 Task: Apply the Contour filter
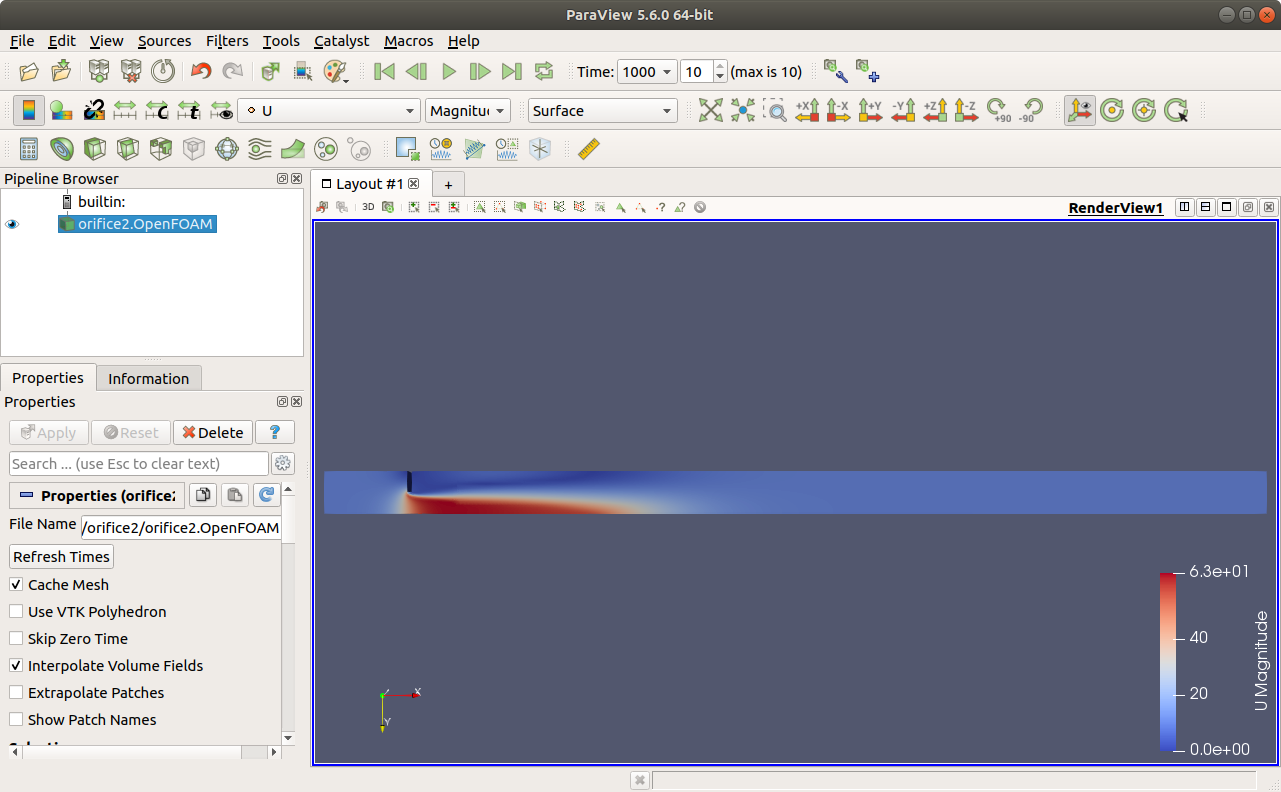coord(62,149)
